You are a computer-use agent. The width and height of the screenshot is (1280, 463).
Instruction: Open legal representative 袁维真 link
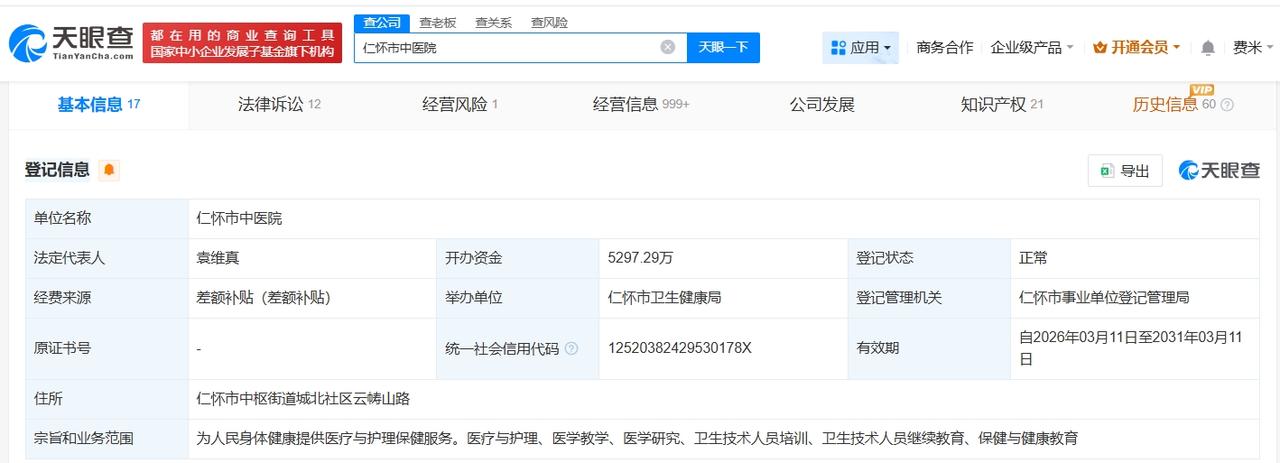(x=217, y=258)
